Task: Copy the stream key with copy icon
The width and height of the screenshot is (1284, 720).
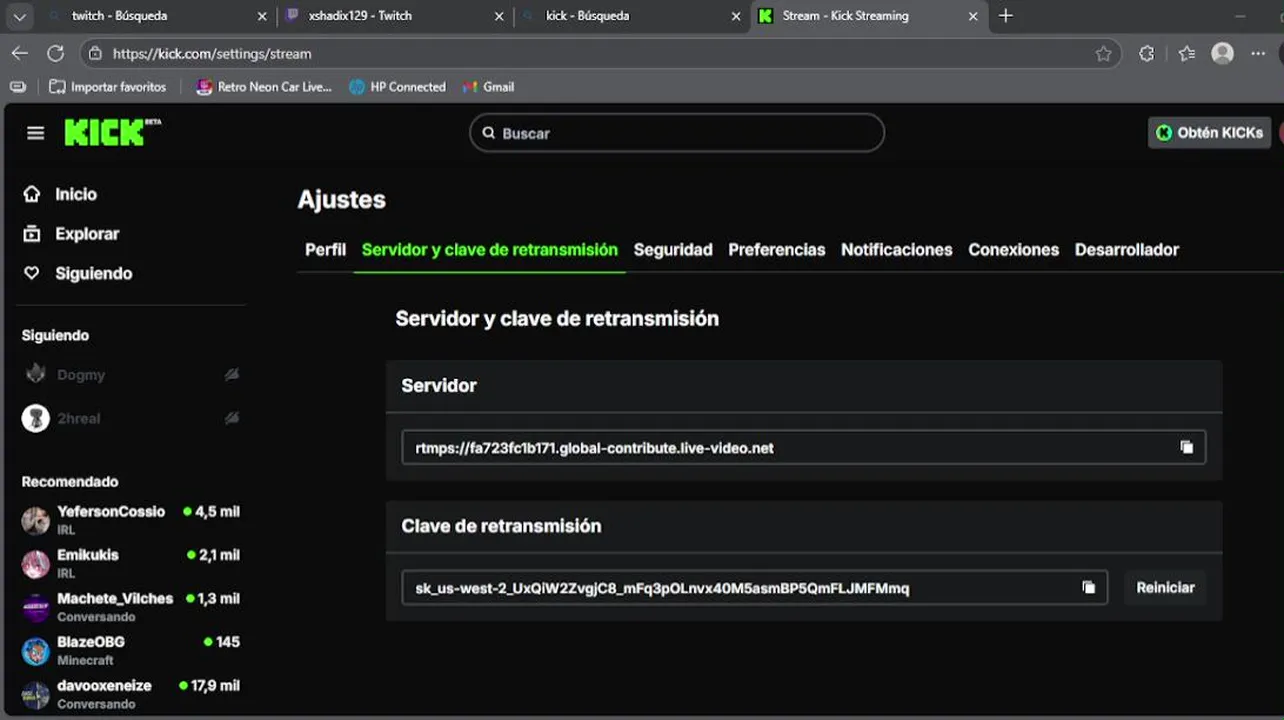Action: pos(1088,587)
